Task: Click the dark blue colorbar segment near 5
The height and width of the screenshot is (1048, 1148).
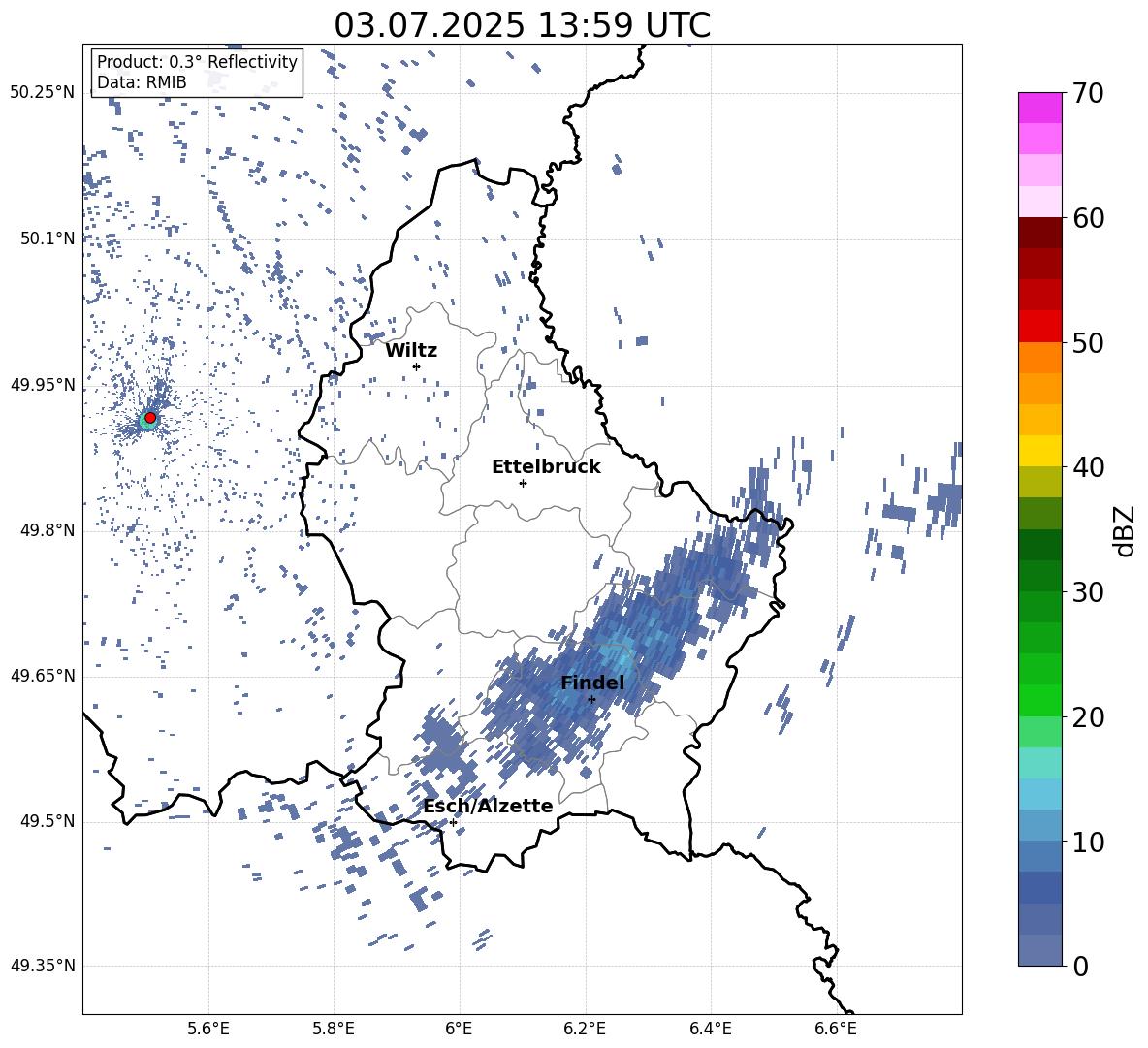Action: point(1039,887)
